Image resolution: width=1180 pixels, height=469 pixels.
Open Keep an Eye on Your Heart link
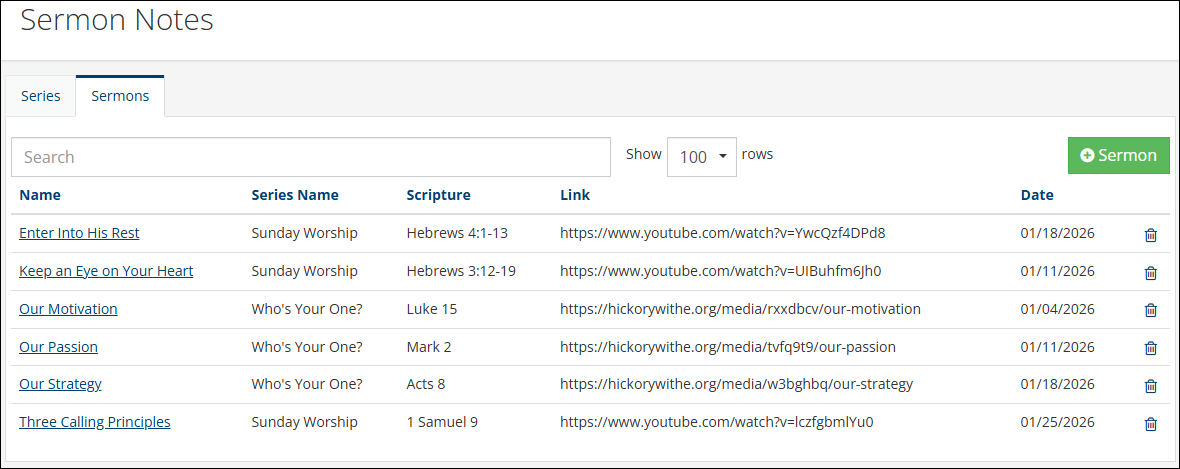coord(106,271)
